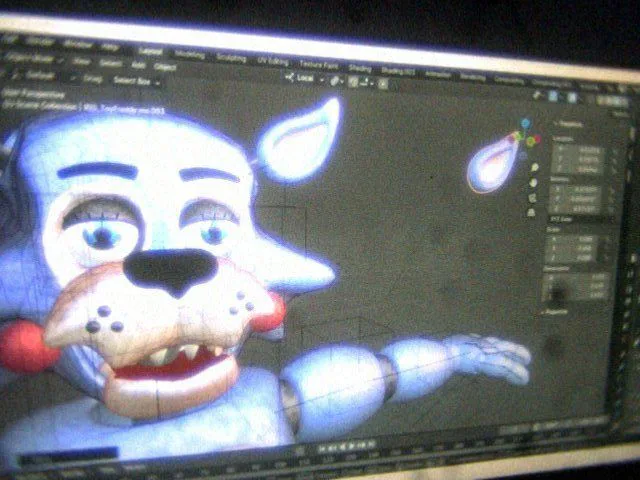Click the jump to end playback button
Screen dimensions: 640x480
pos(371,444)
